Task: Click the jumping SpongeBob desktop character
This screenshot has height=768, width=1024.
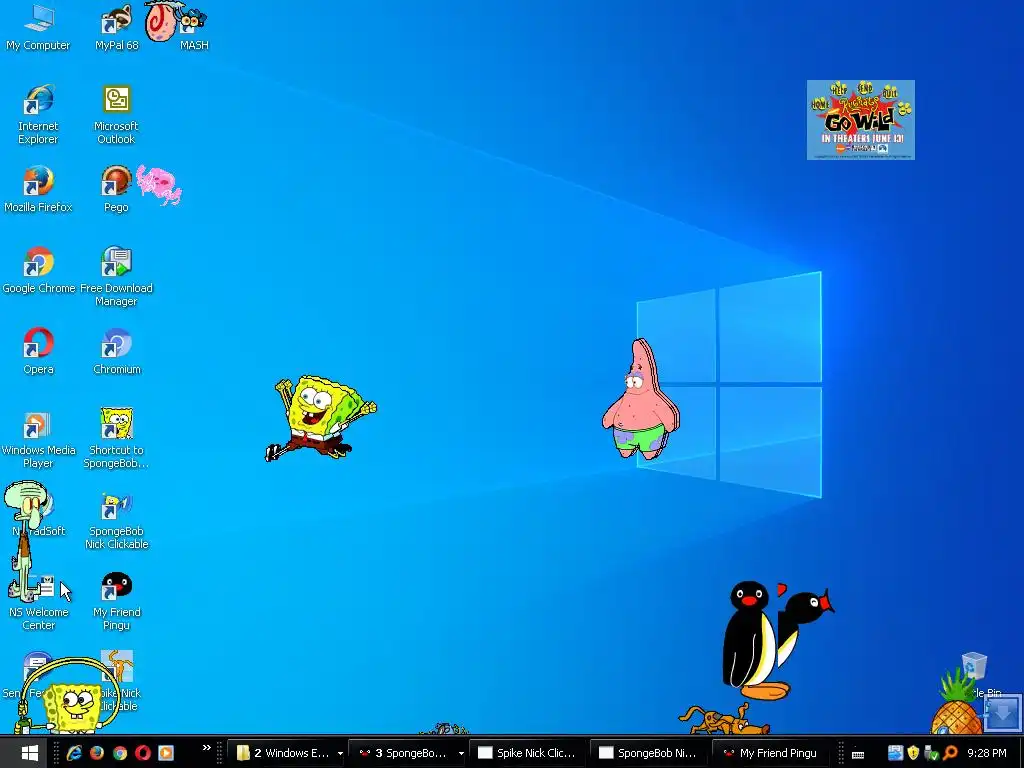Action: point(320,418)
